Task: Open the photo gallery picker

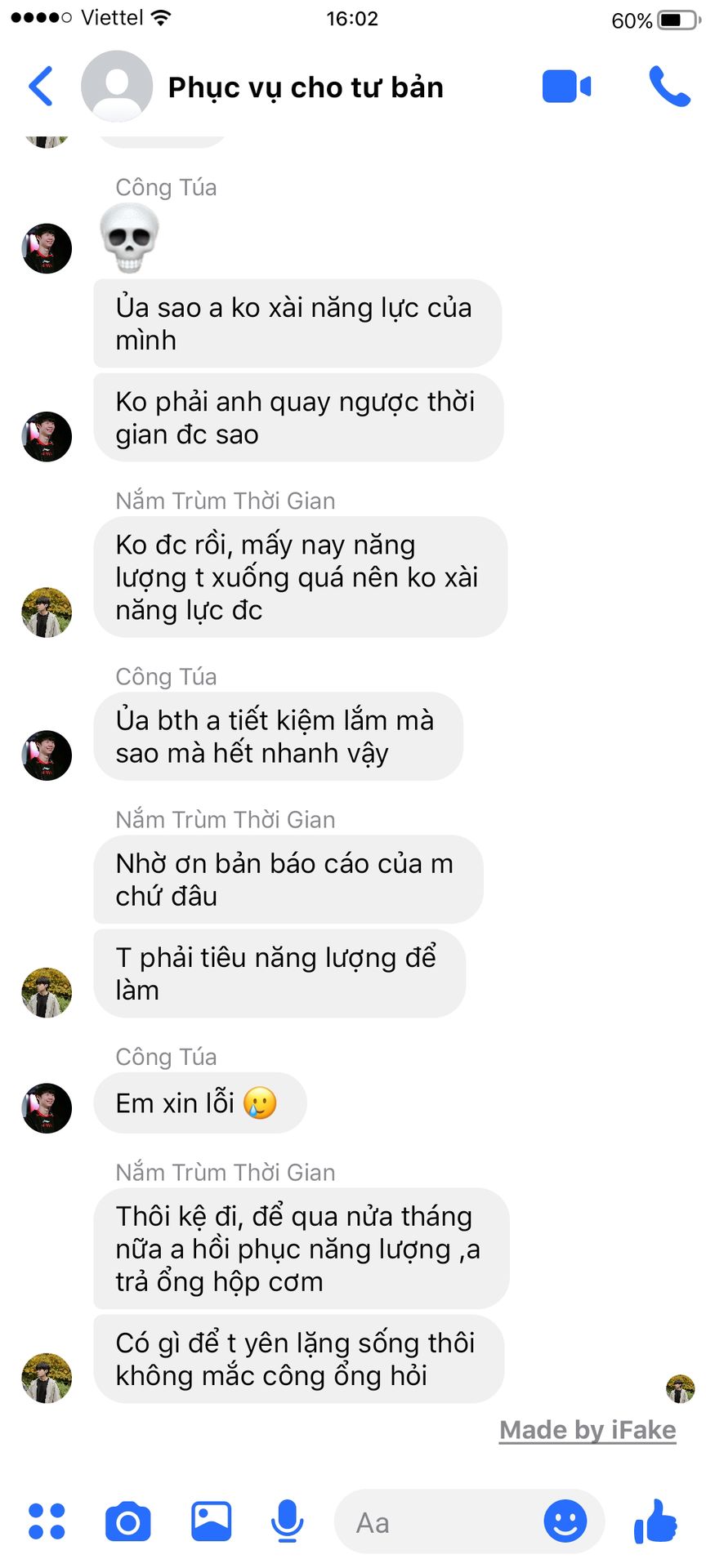Action: click(x=211, y=1521)
